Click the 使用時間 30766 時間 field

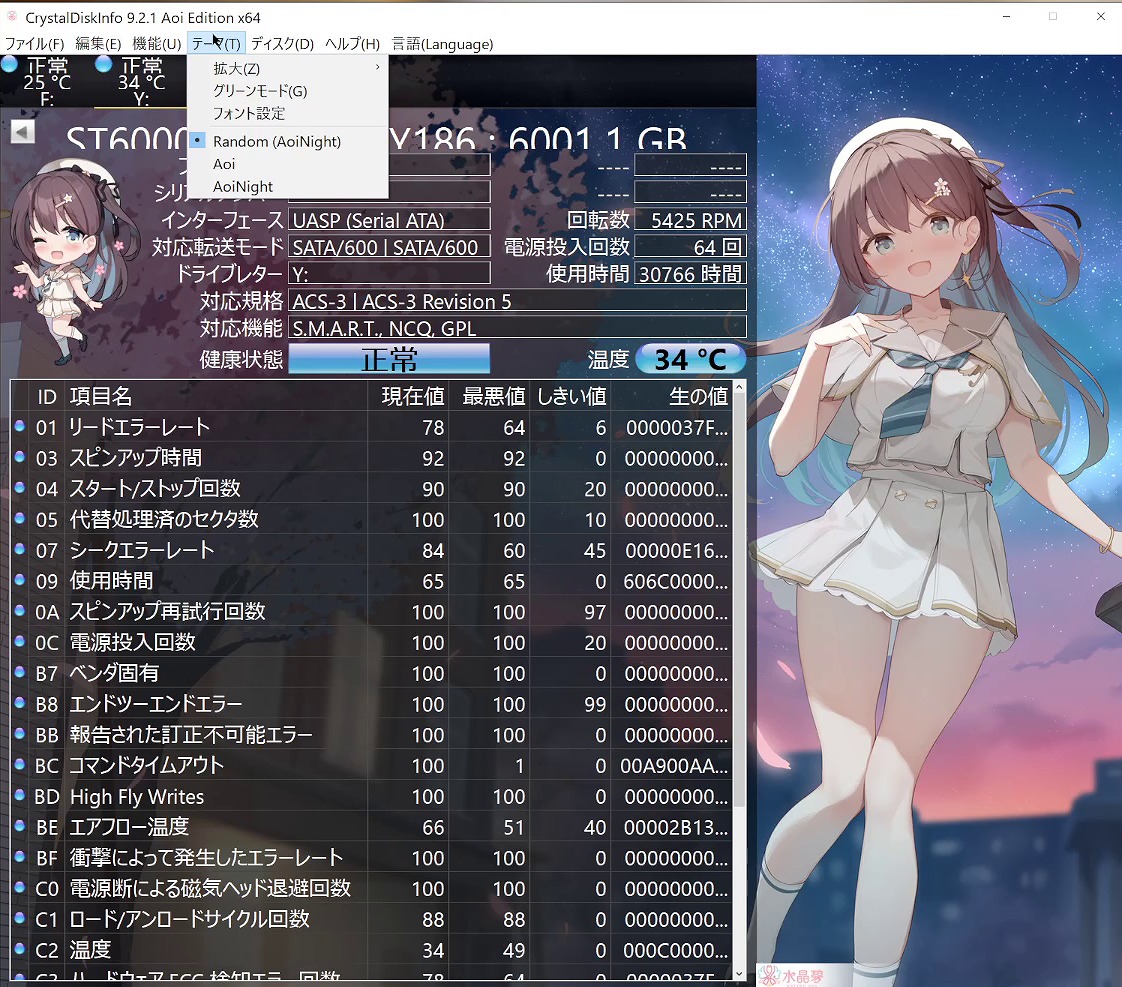(x=691, y=273)
